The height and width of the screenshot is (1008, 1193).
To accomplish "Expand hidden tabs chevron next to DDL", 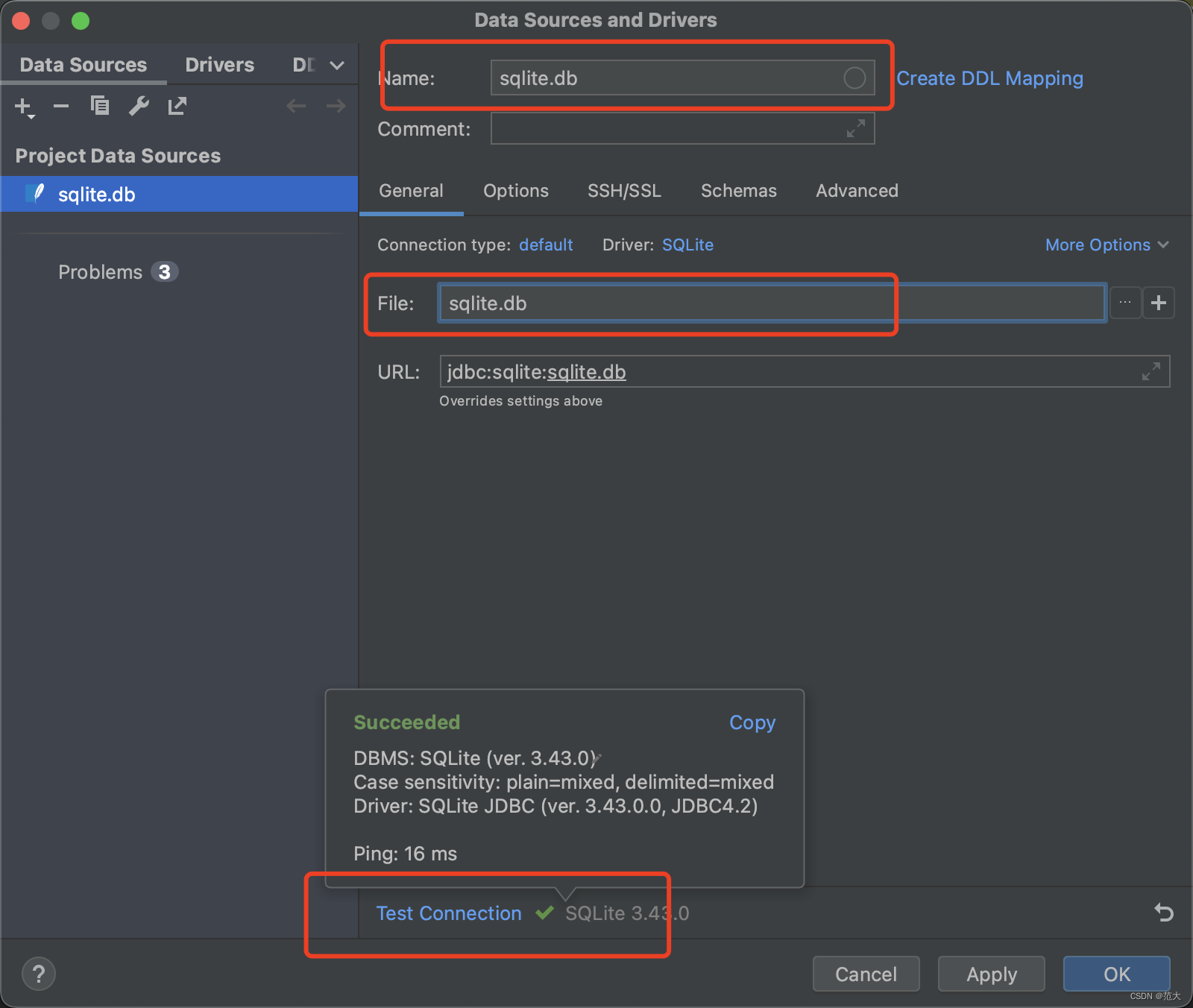I will tap(337, 66).
